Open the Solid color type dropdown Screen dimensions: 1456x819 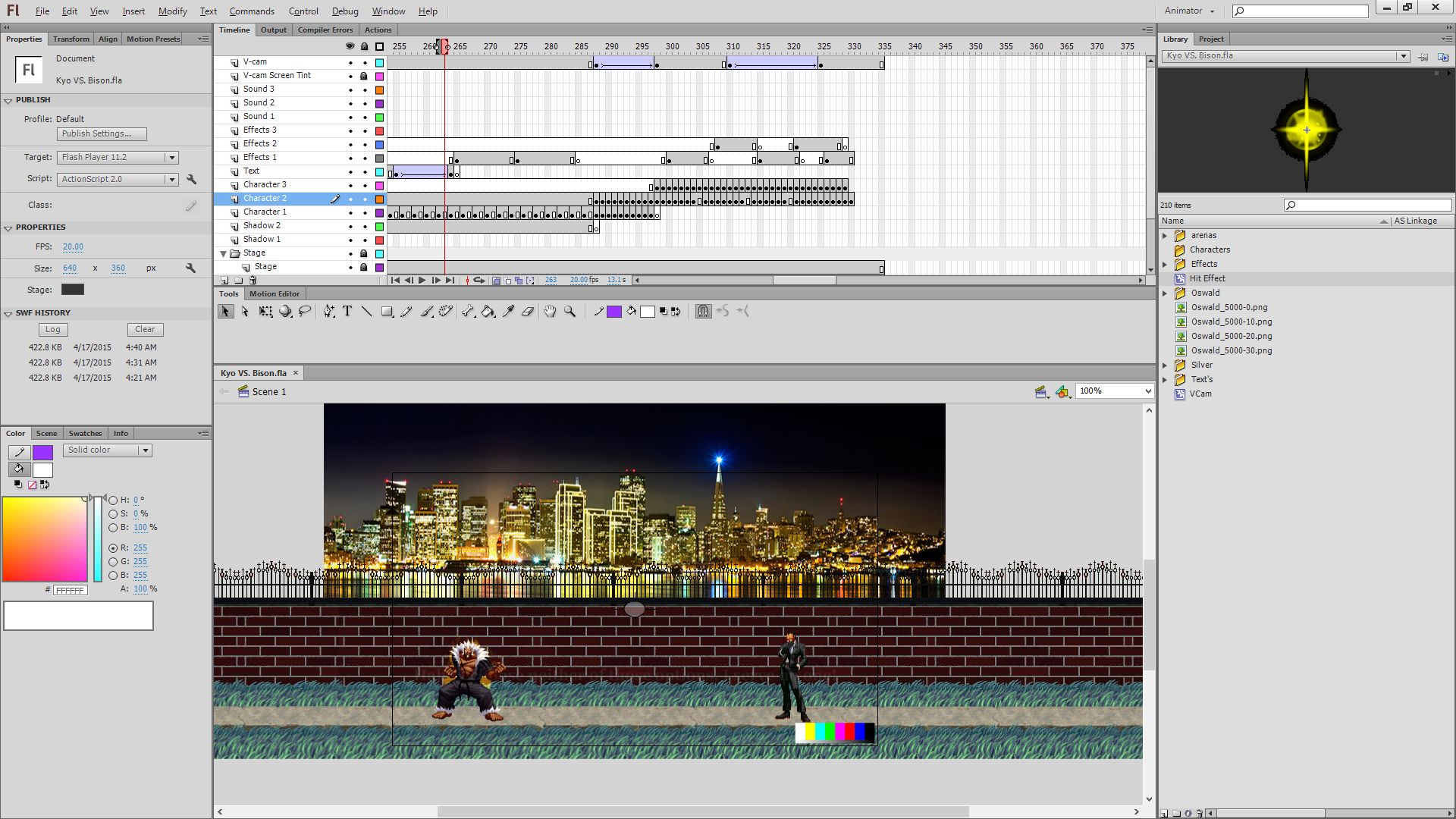[145, 450]
